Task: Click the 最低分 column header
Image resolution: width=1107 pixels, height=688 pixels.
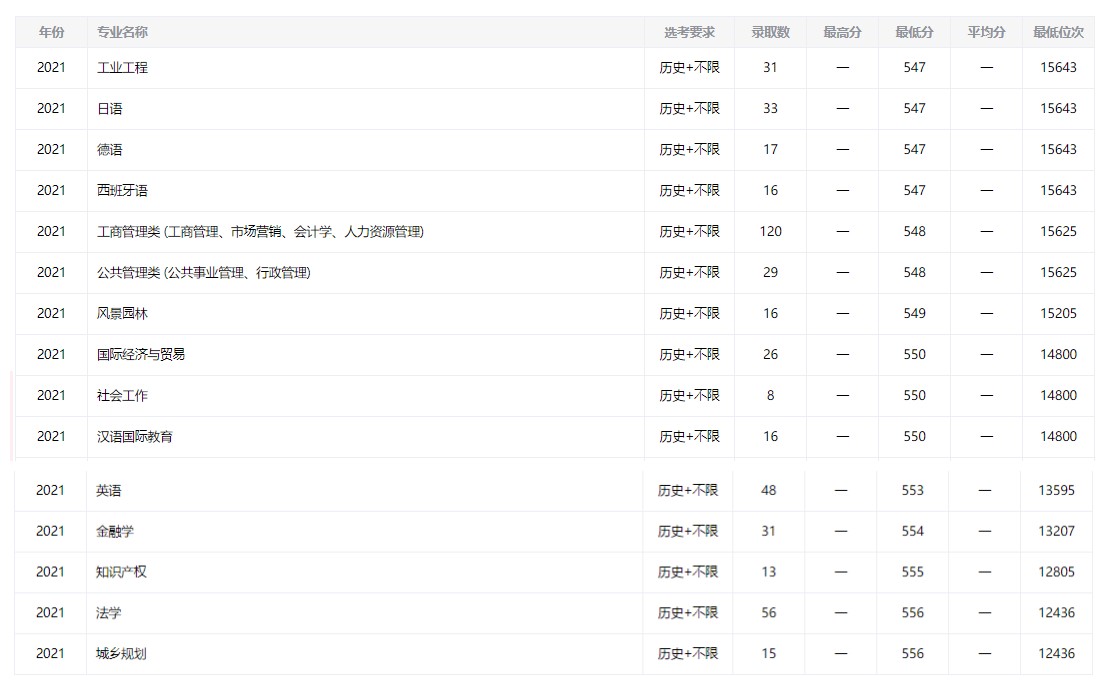Action: (x=914, y=32)
